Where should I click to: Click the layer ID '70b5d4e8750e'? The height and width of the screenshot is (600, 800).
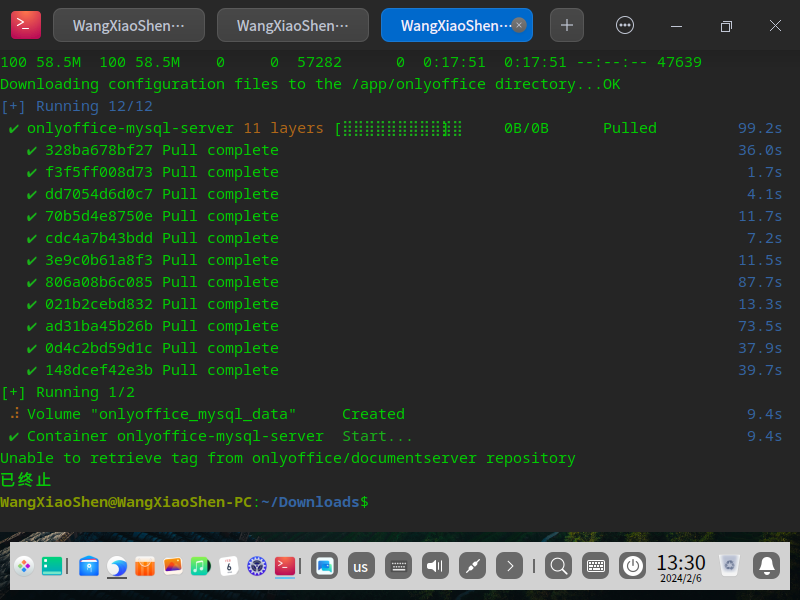(99, 216)
